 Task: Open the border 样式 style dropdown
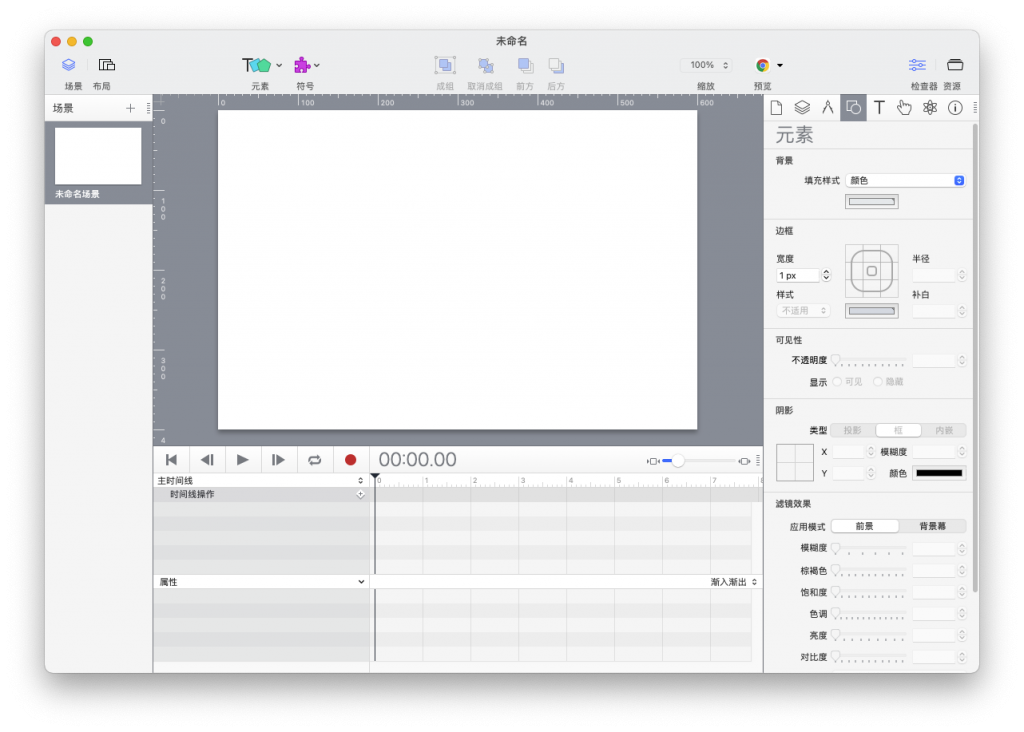tap(803, 311)
